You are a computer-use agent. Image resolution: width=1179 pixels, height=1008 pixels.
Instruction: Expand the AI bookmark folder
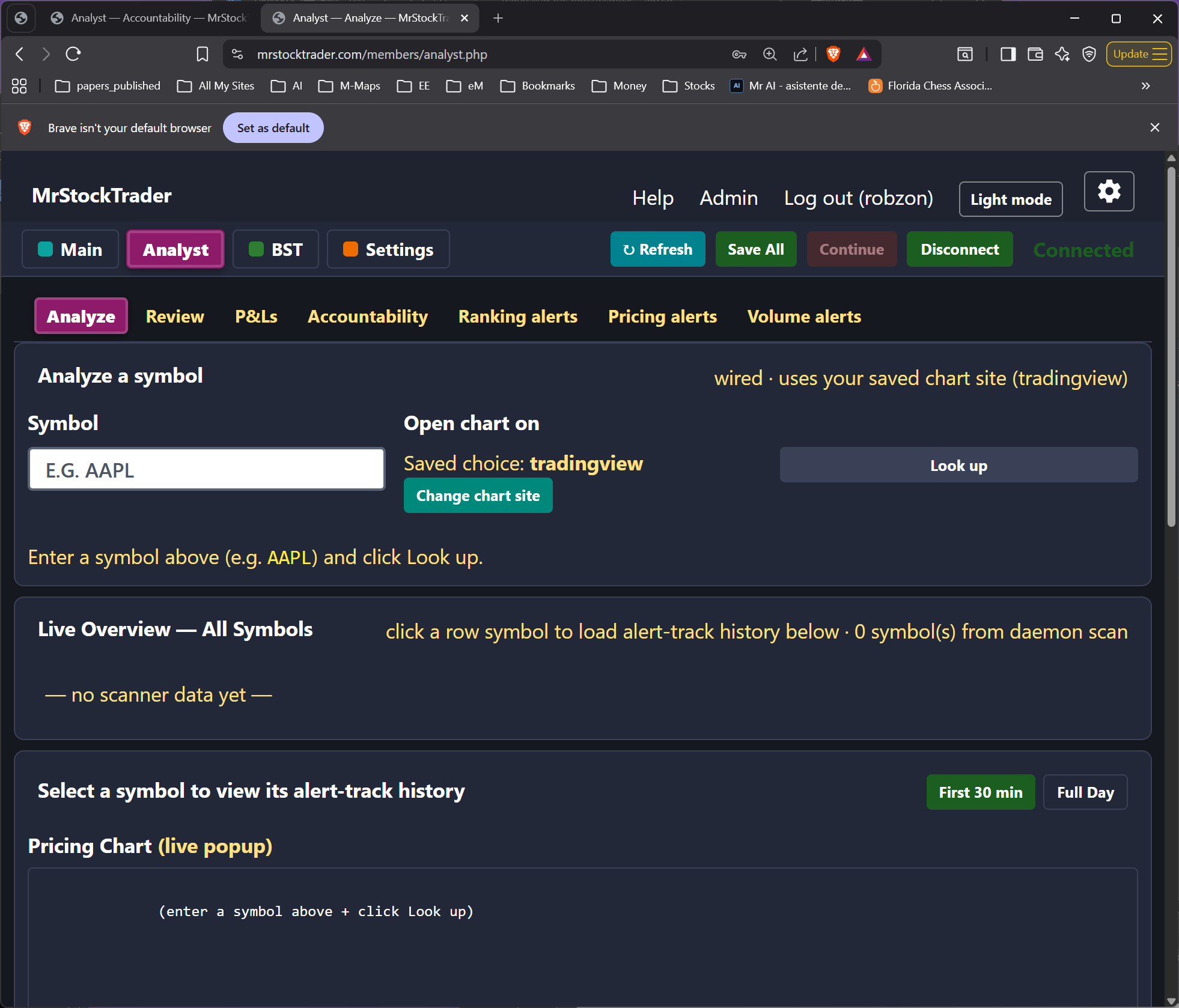click(287, 86)
